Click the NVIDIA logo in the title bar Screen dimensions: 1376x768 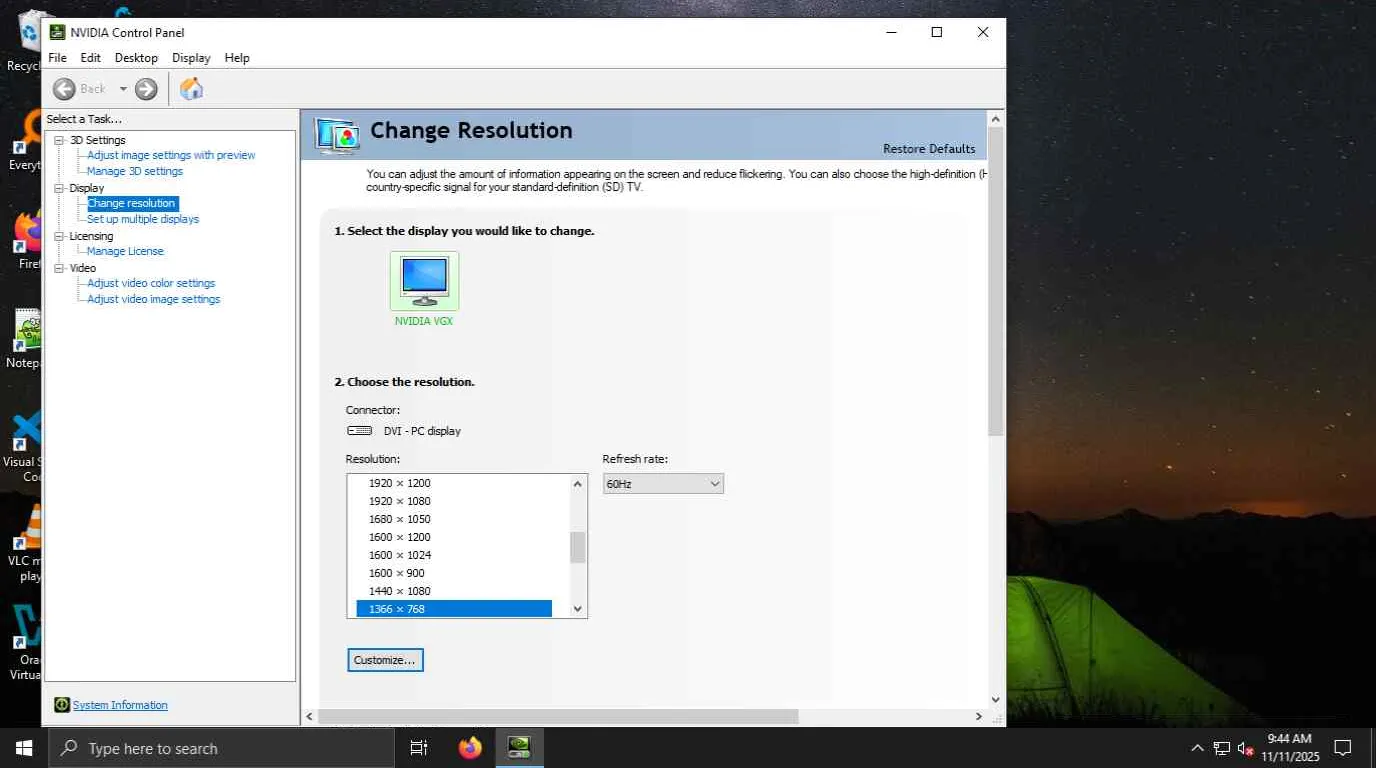pyautogui.click(x=57, y=32)
